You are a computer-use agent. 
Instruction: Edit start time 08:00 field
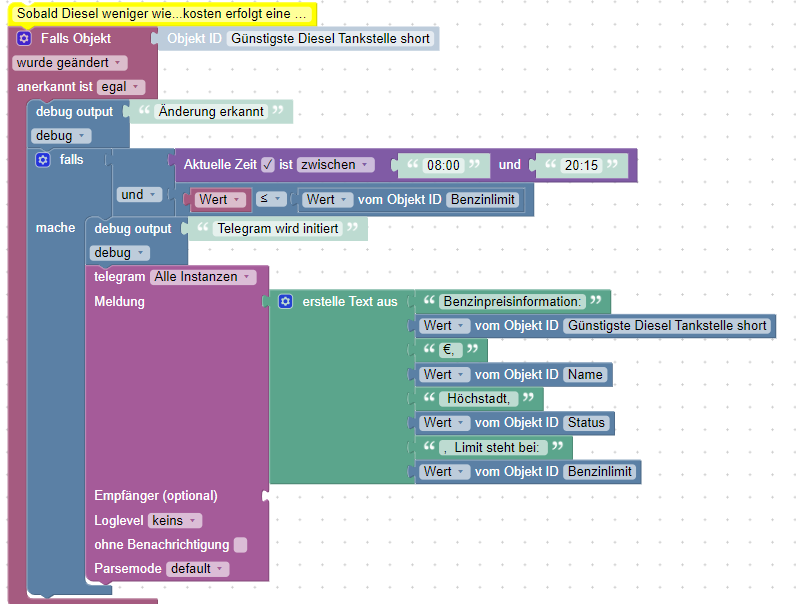point(443,165)
